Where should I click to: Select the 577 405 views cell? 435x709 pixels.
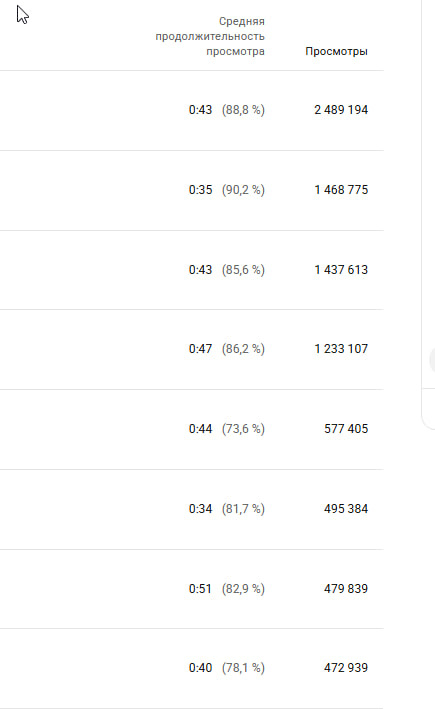tap(346, 429)
